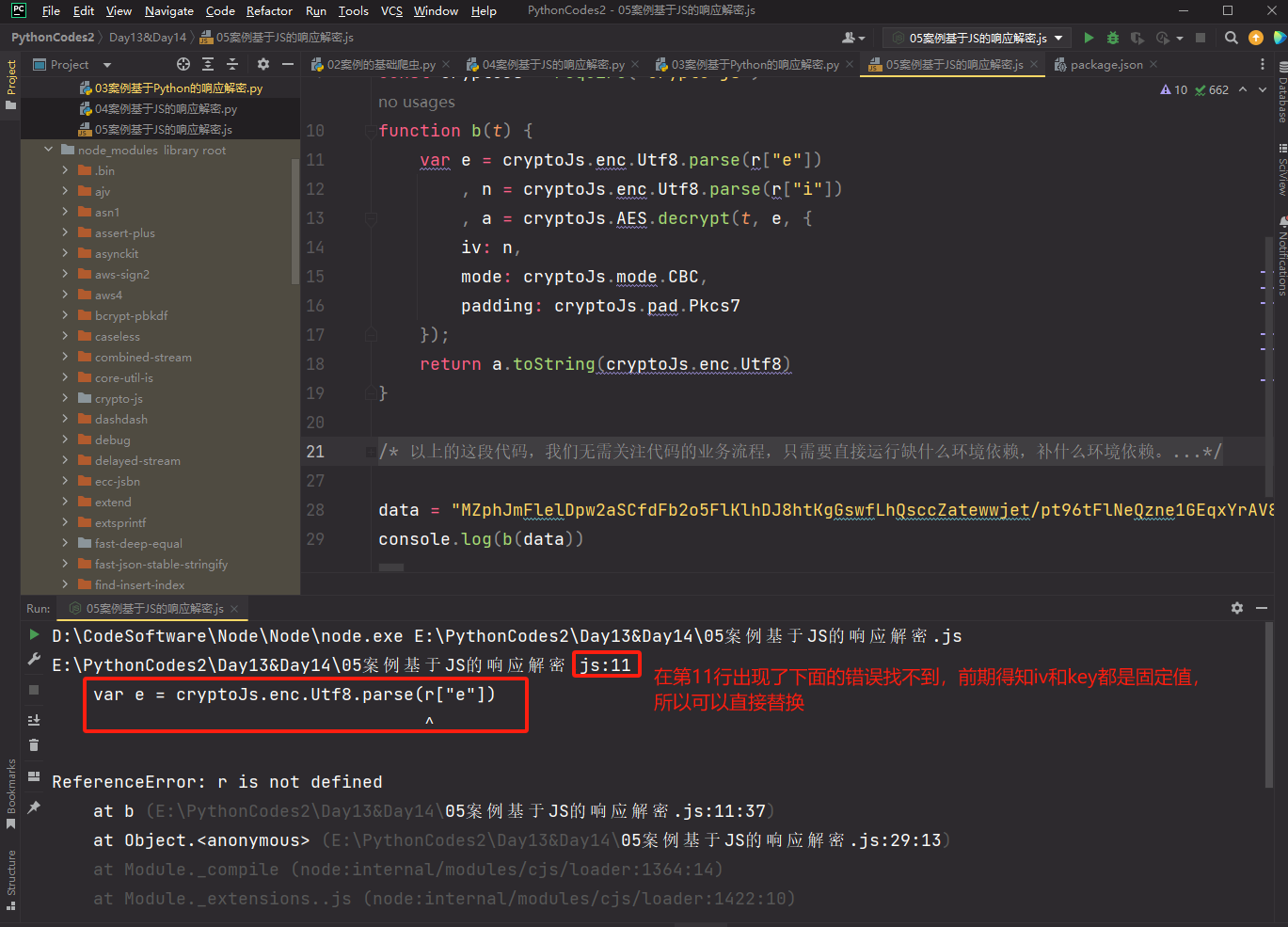Run the current JS configuration from the main toolbar
Screen dimensions: 1288x927
[x=1089, y=38]
